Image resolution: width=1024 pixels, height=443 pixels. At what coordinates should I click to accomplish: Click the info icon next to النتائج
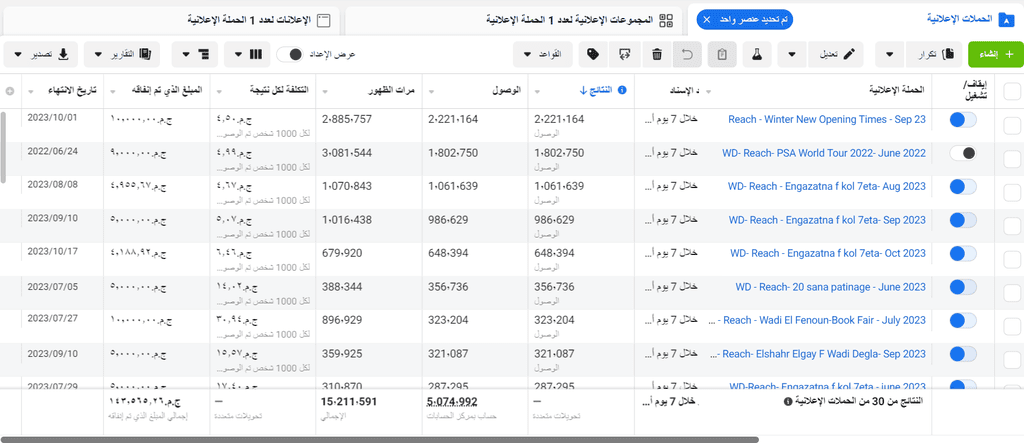622,90
